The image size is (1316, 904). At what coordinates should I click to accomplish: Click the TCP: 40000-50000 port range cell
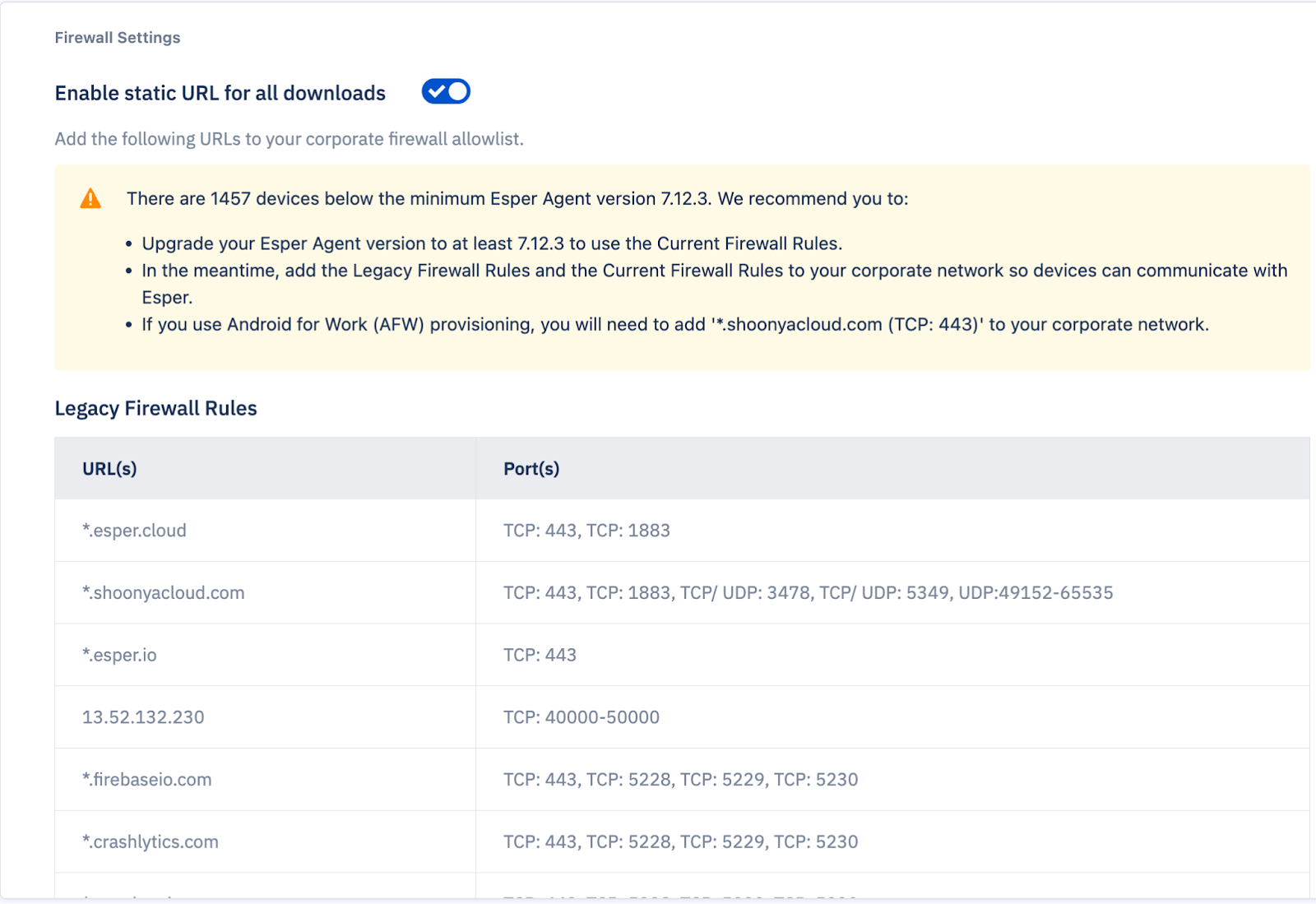tap(581, 717)
